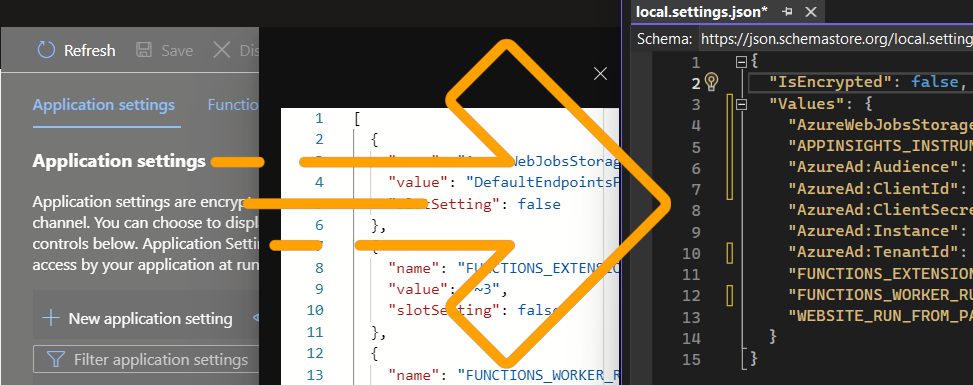Collapse the Values object on line 3

740,105
